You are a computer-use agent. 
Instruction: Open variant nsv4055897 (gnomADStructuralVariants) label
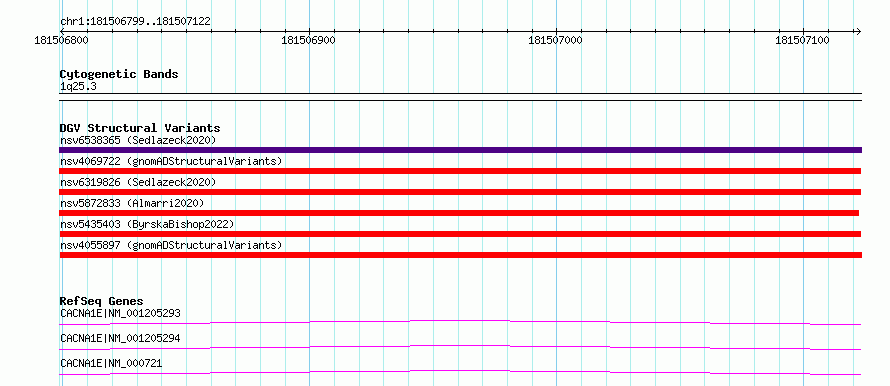tap(171, 245)
